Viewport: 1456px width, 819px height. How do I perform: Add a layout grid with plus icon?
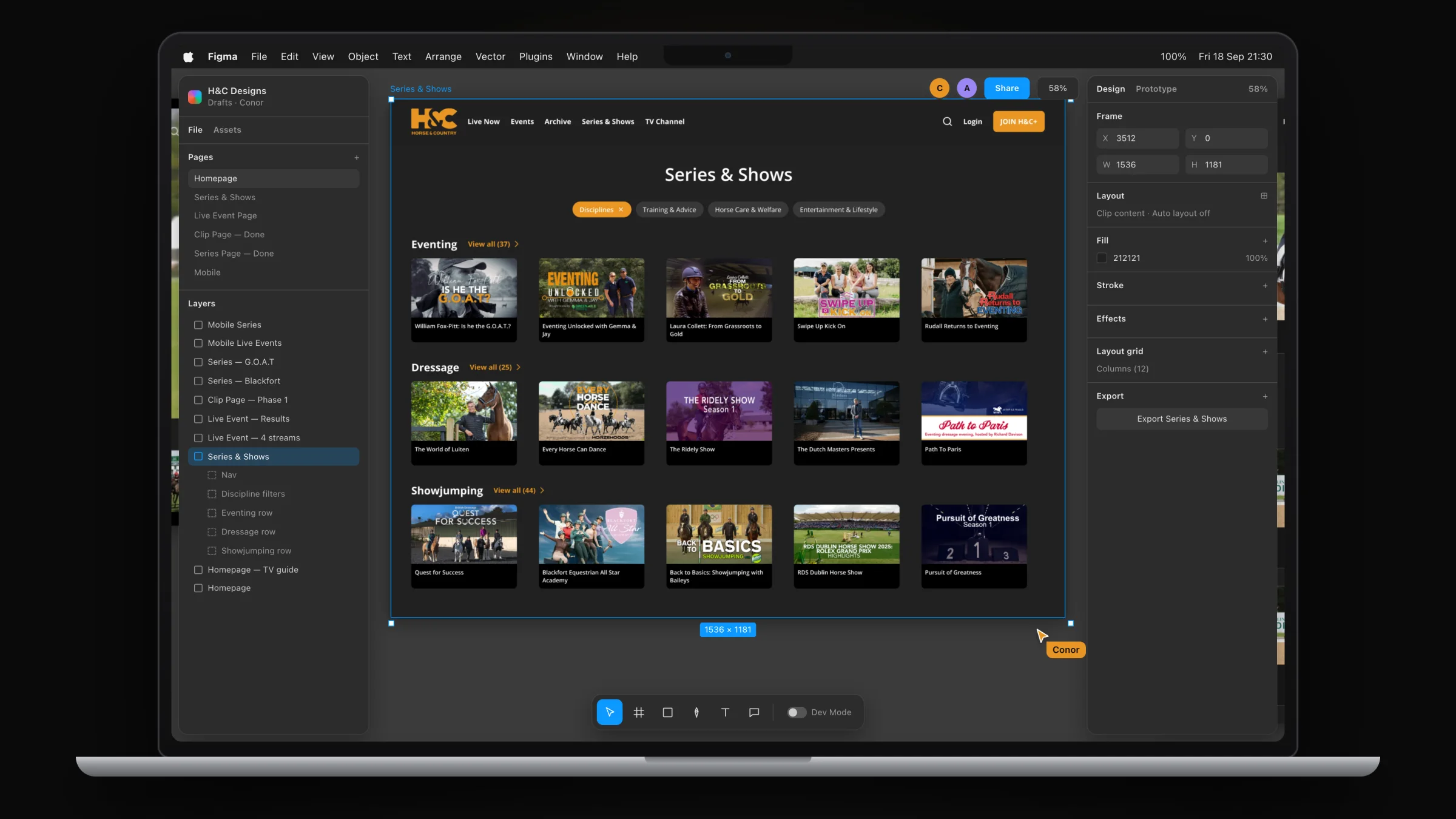(1265, 352)
